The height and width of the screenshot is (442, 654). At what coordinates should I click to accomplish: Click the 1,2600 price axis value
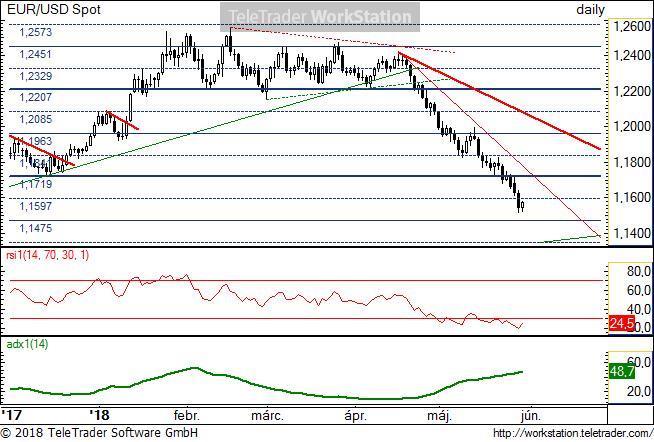(x=632, y=26)
